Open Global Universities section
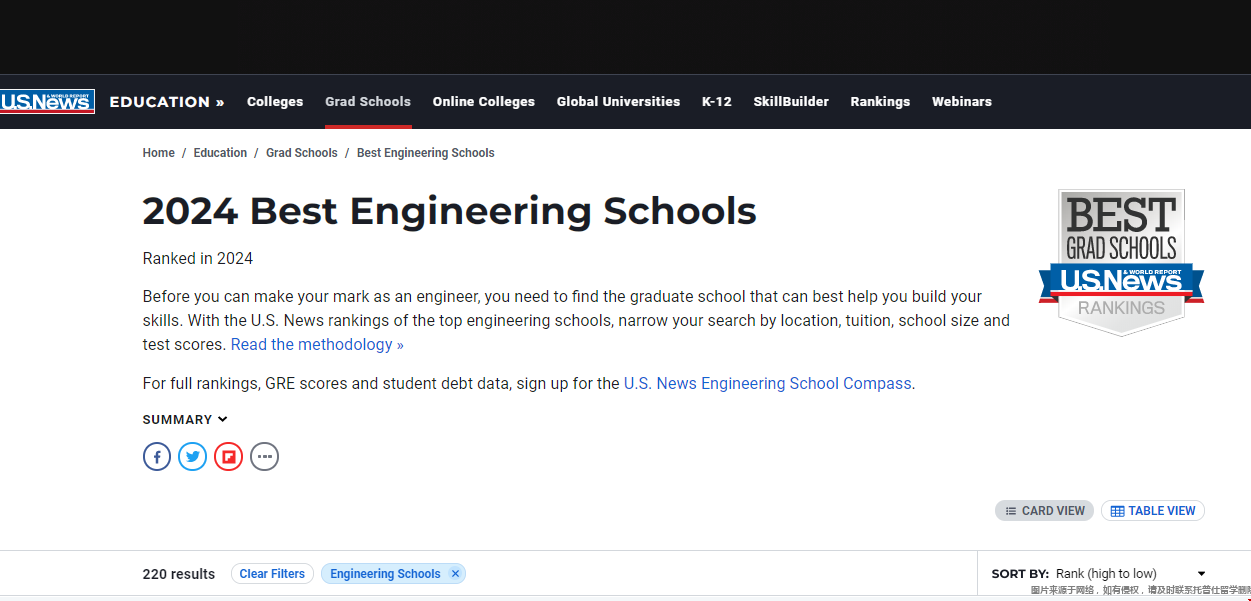Viewport: 1251px width, 601px height. click(x=618, y=101)
